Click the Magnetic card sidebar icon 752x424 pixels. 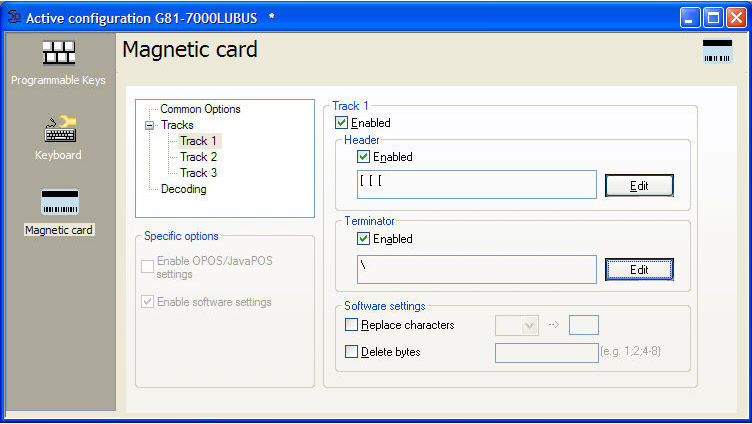[x=59, y=203]
